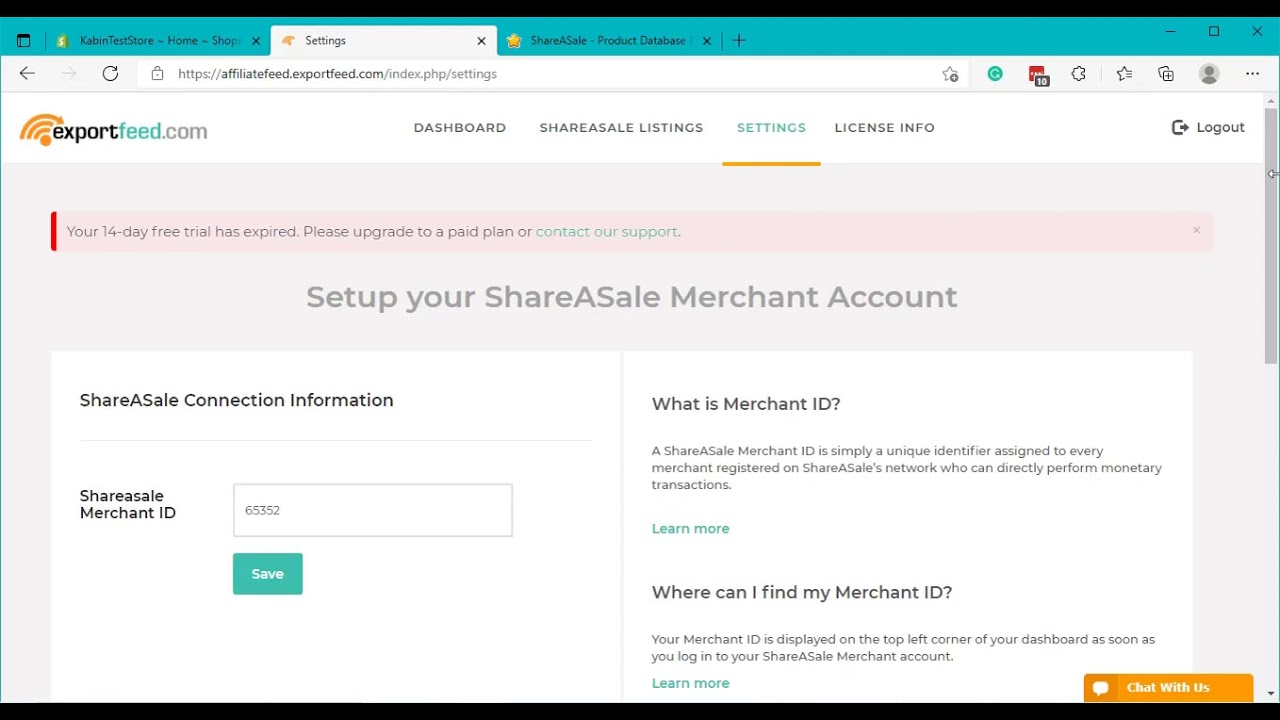
Task: Select the Settings browser tab
Action: [384, 41]
